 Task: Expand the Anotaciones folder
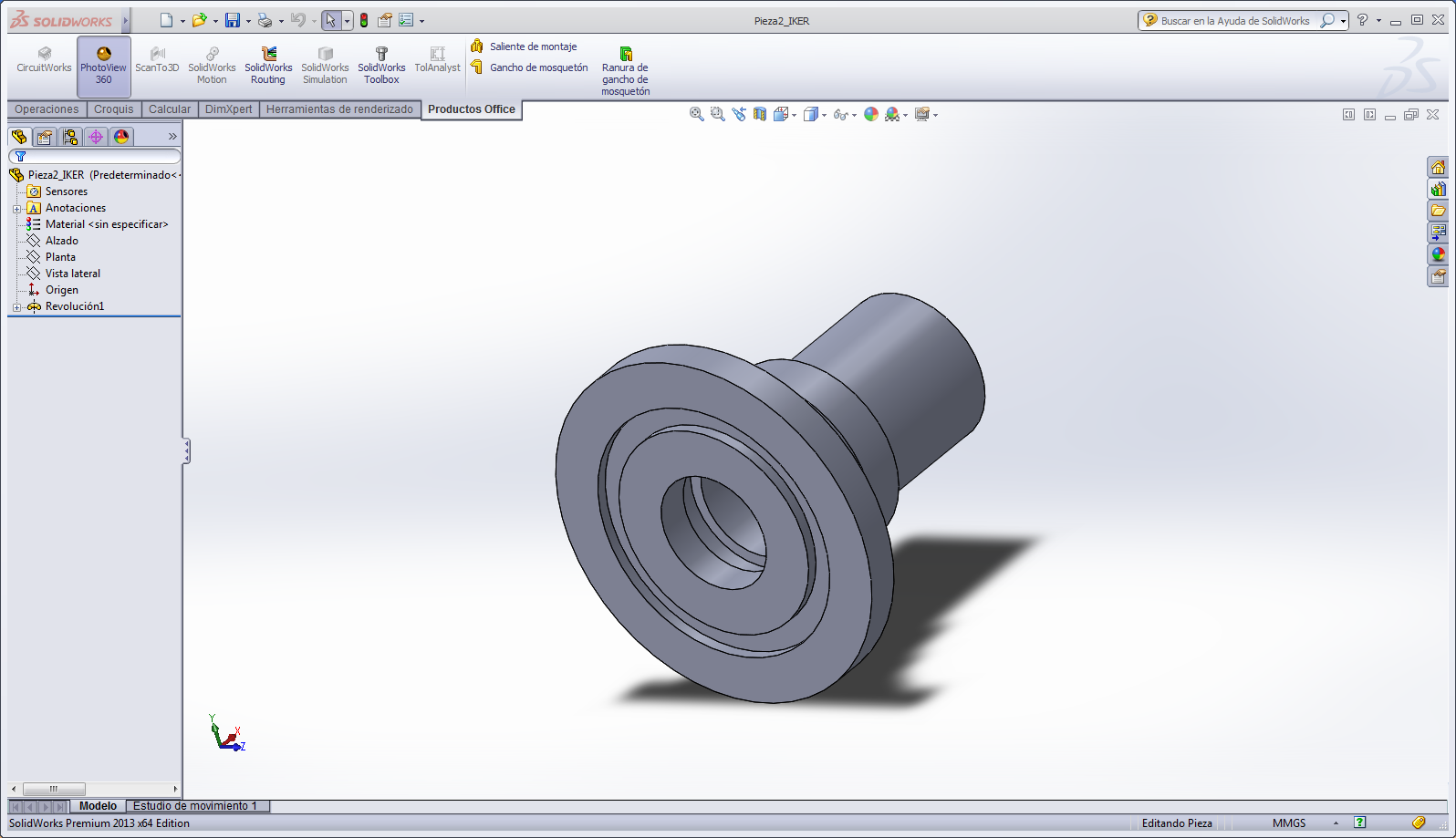(16, 209)
